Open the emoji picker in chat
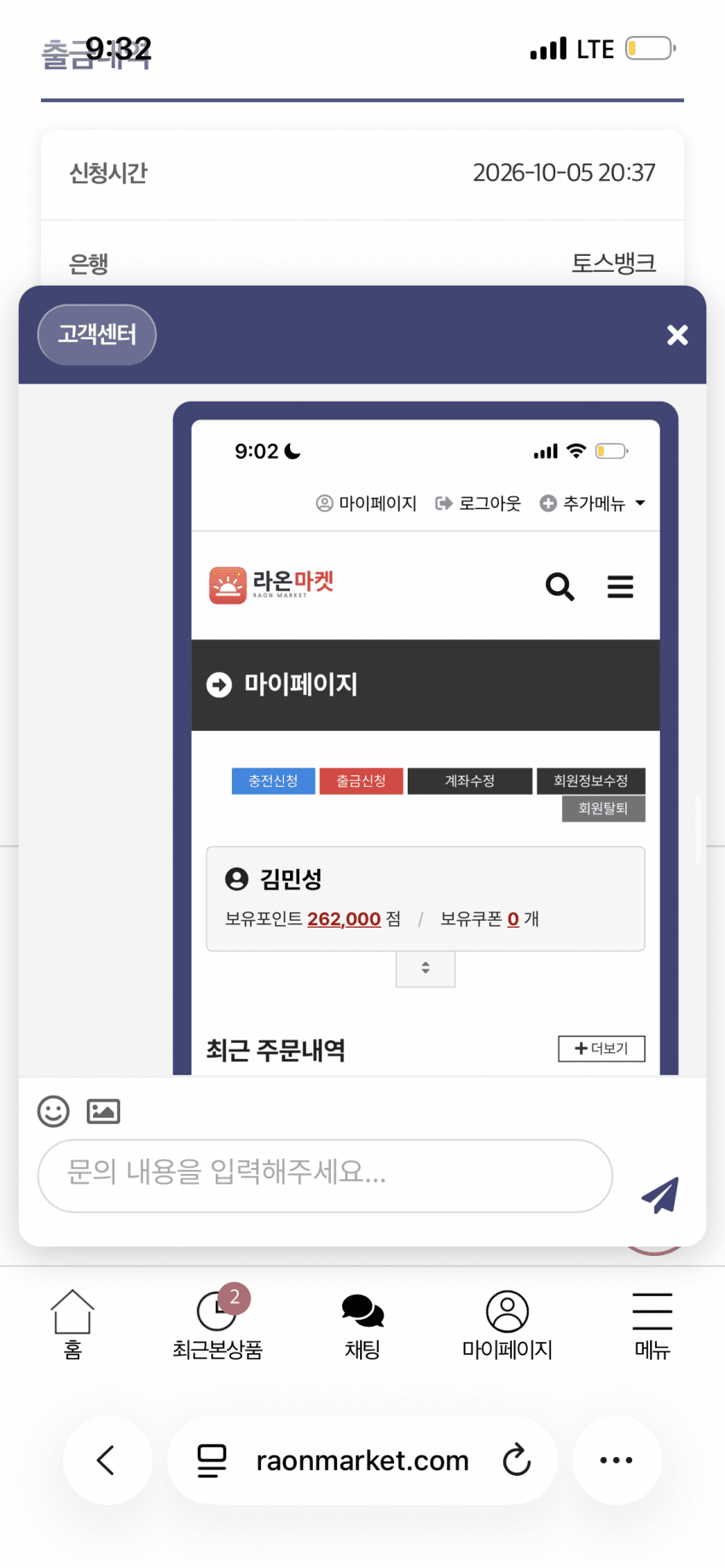 54,1111
